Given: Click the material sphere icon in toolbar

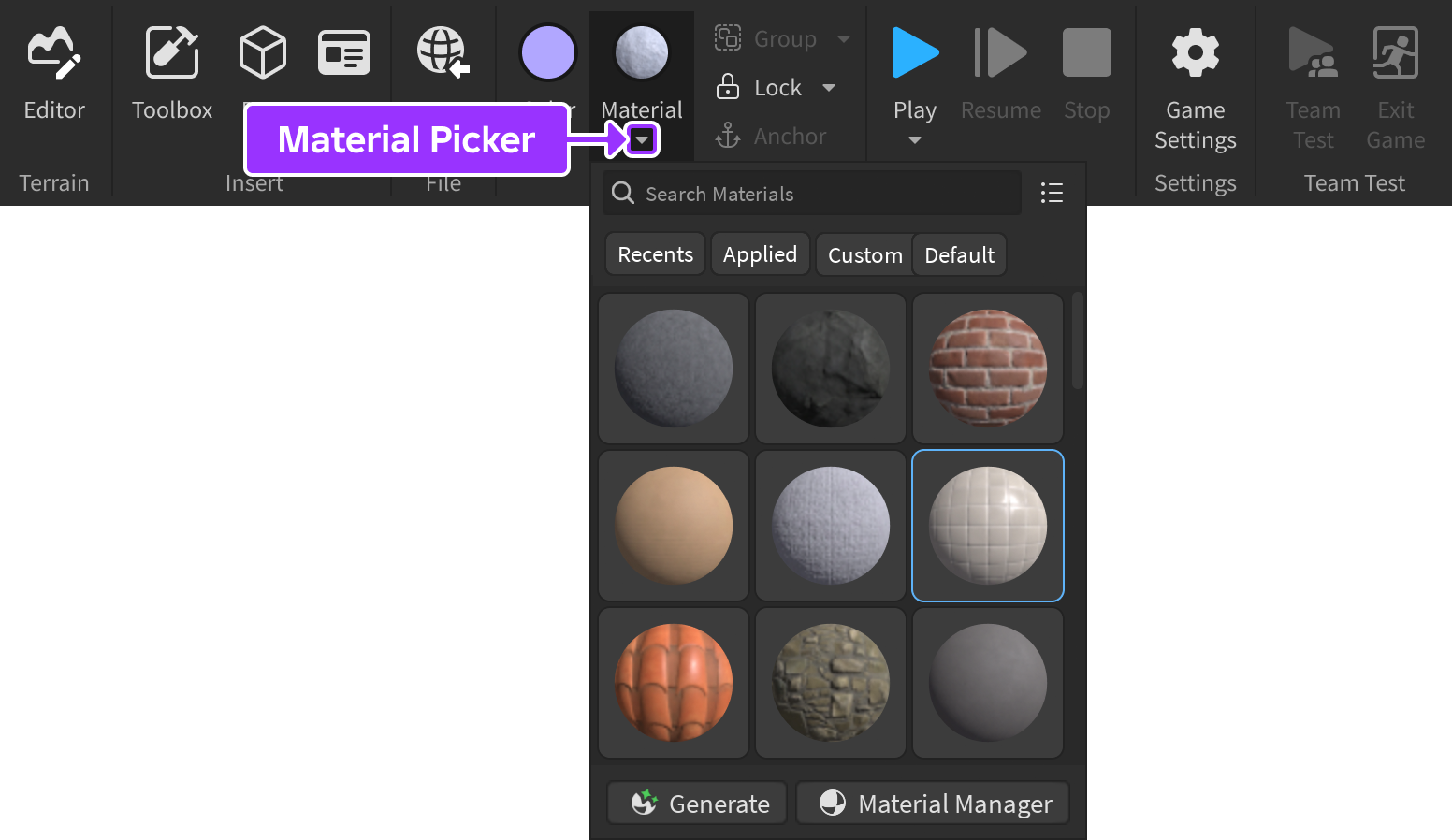Looking at the screenshot, I should pyautogui.click(x=642, y=52).
